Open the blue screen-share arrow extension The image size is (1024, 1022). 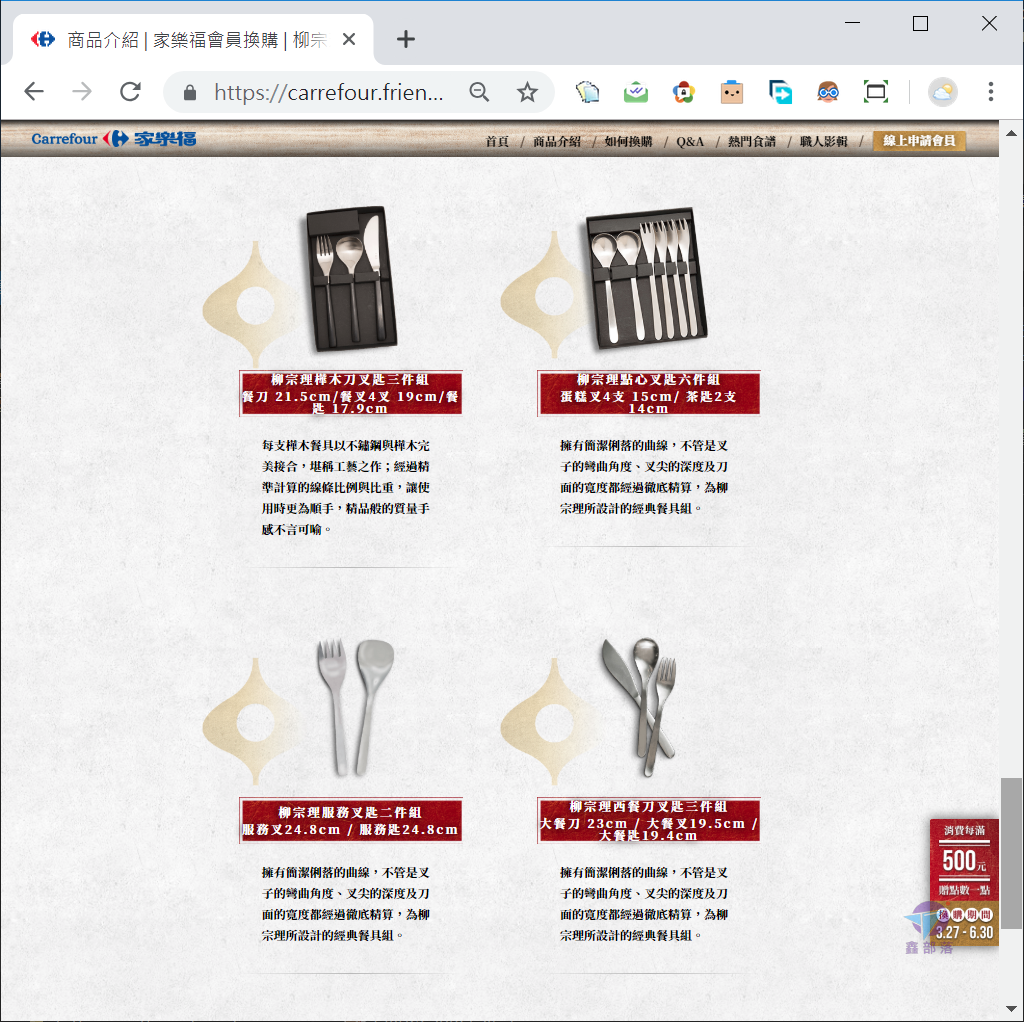pyautogui.click(x=780, y=92)
